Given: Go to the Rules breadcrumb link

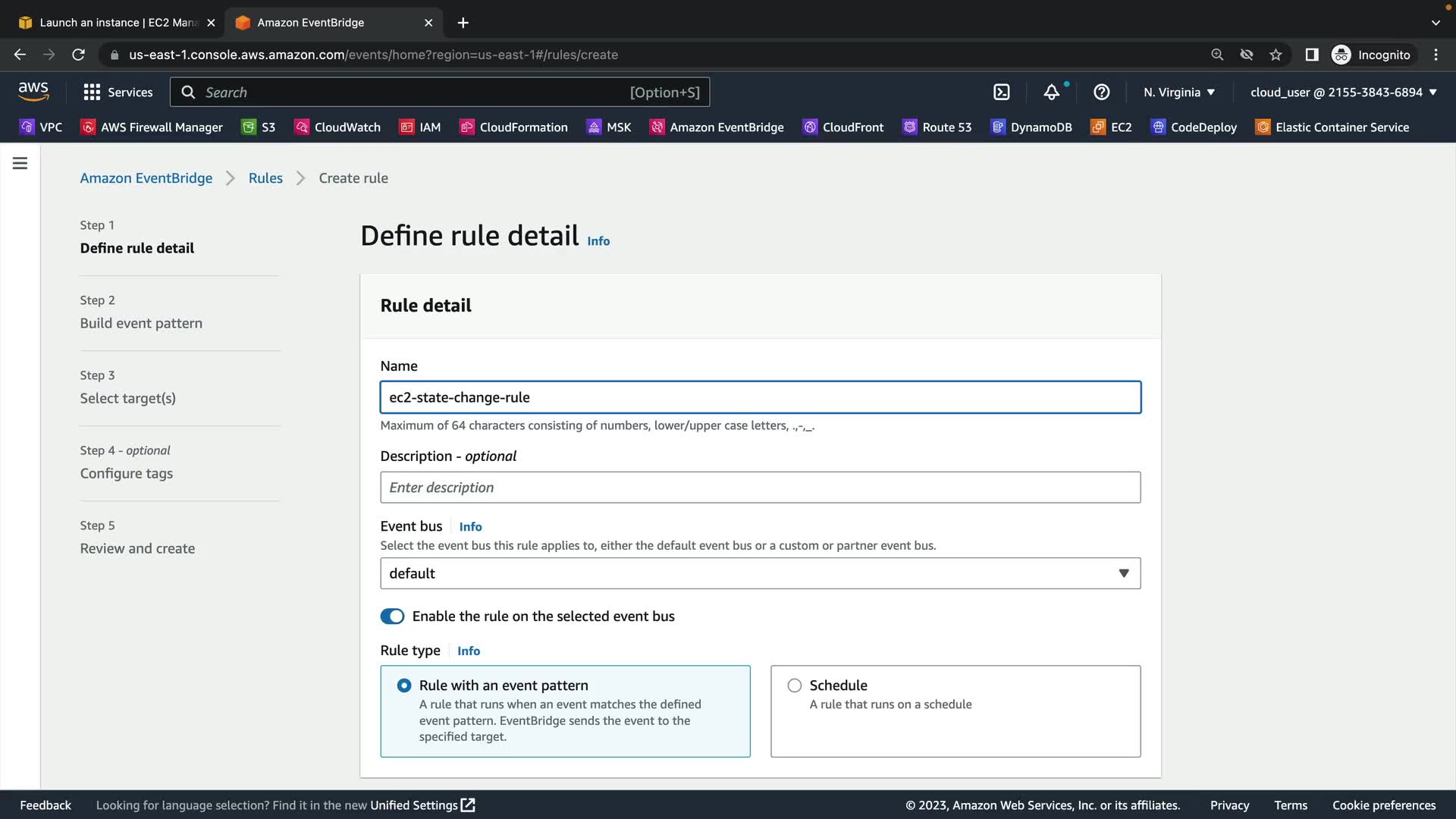Looking at the screenshot, I should coord(265,178).
